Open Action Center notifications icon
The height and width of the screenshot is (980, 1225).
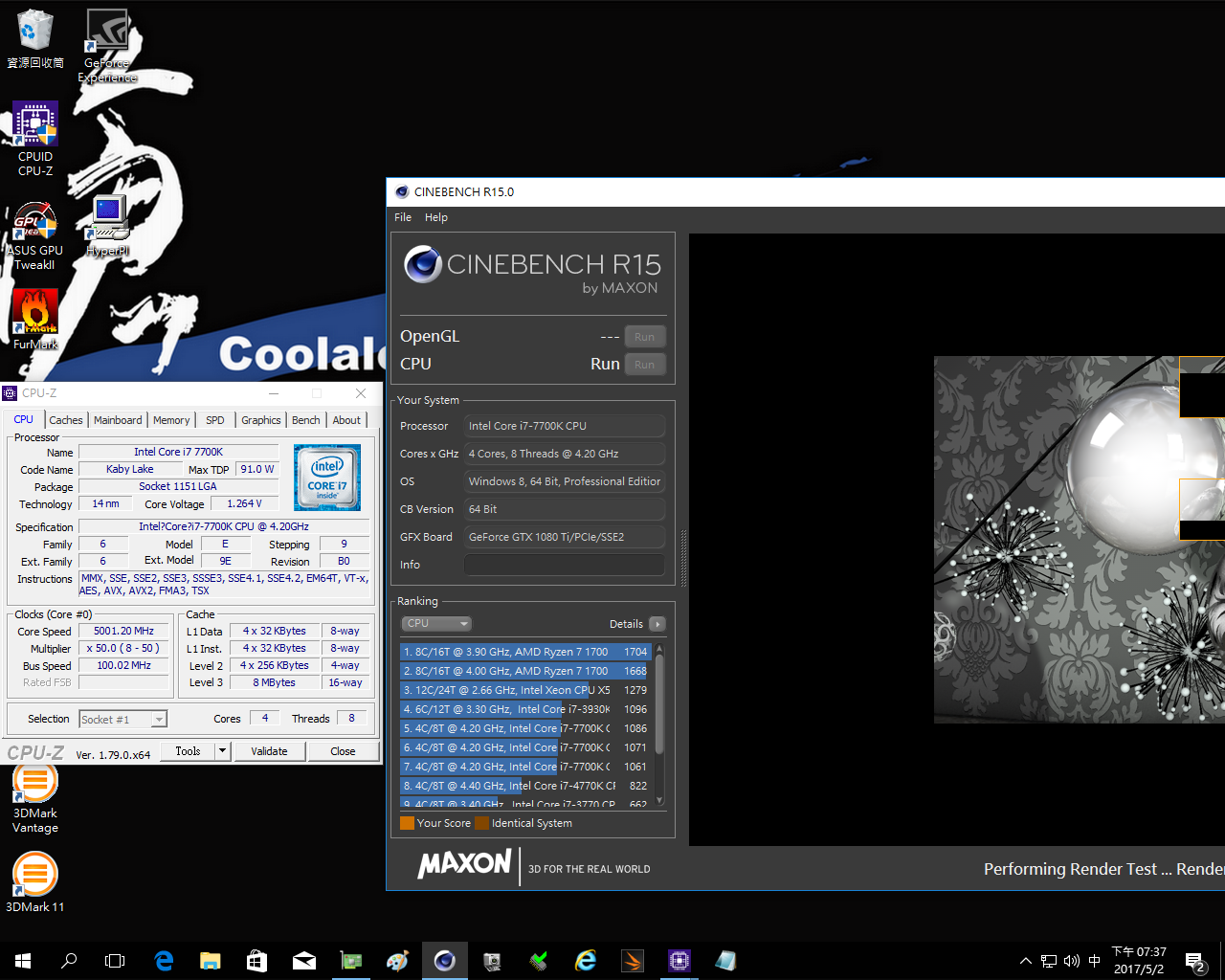tap(1194, 961)
